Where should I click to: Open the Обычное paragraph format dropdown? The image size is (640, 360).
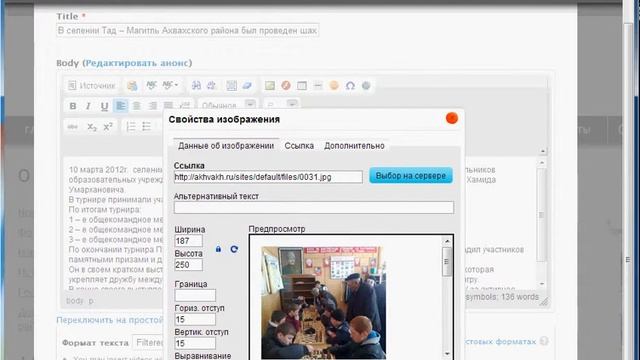pos(228,106)
